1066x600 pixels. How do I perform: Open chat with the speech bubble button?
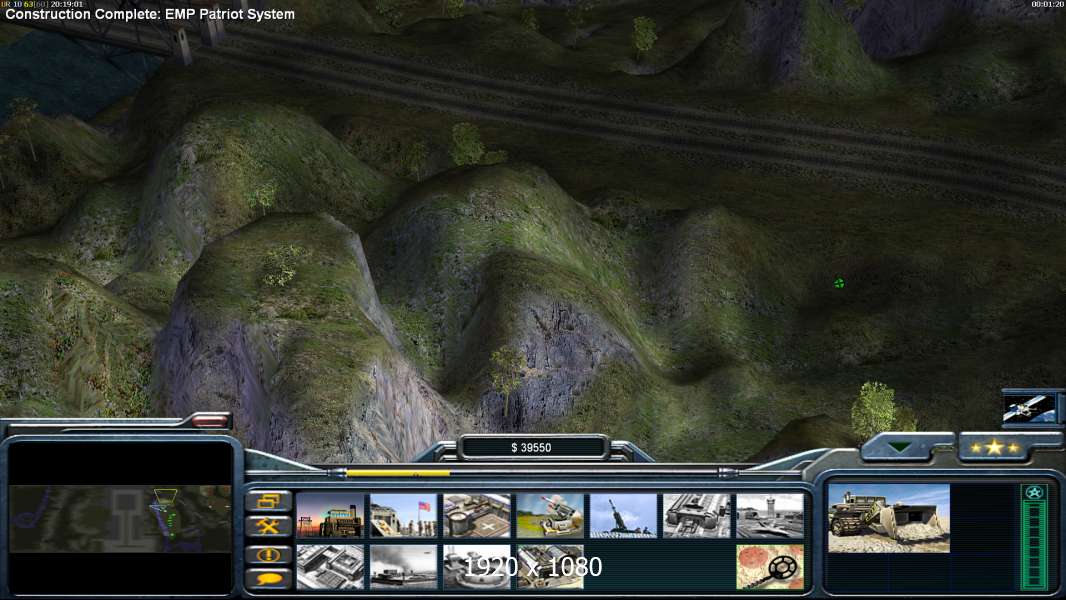[269, 579]
